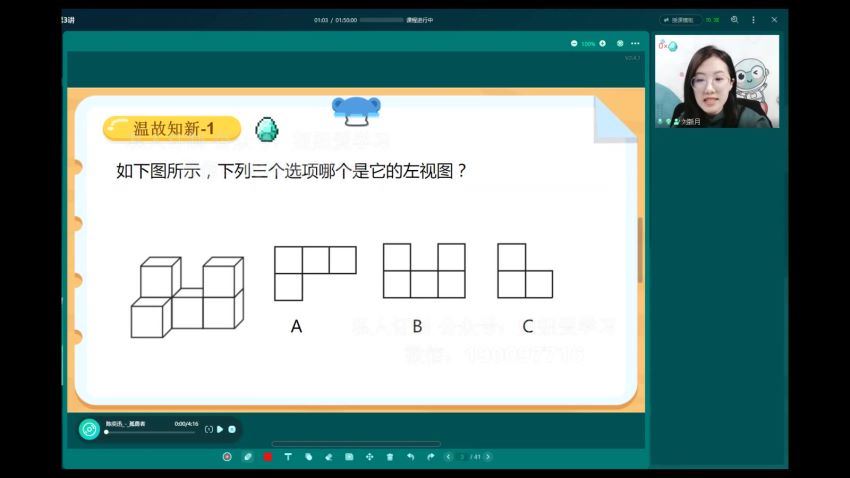Click the 100% zoom level text
850x478 pixels.
(588, 44)
